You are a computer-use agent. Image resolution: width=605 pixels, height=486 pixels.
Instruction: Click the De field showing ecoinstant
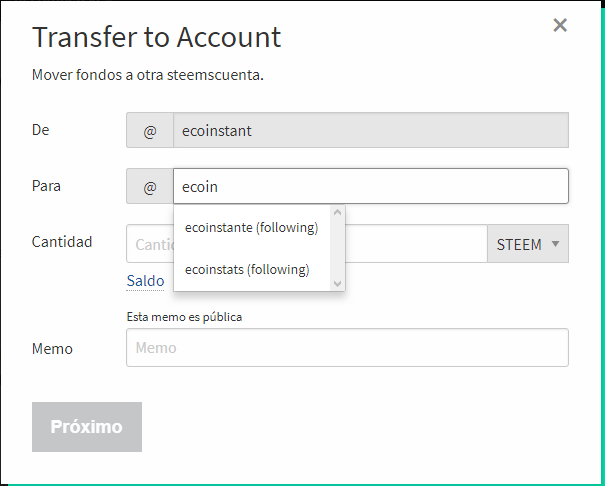(x=370, y=131)
